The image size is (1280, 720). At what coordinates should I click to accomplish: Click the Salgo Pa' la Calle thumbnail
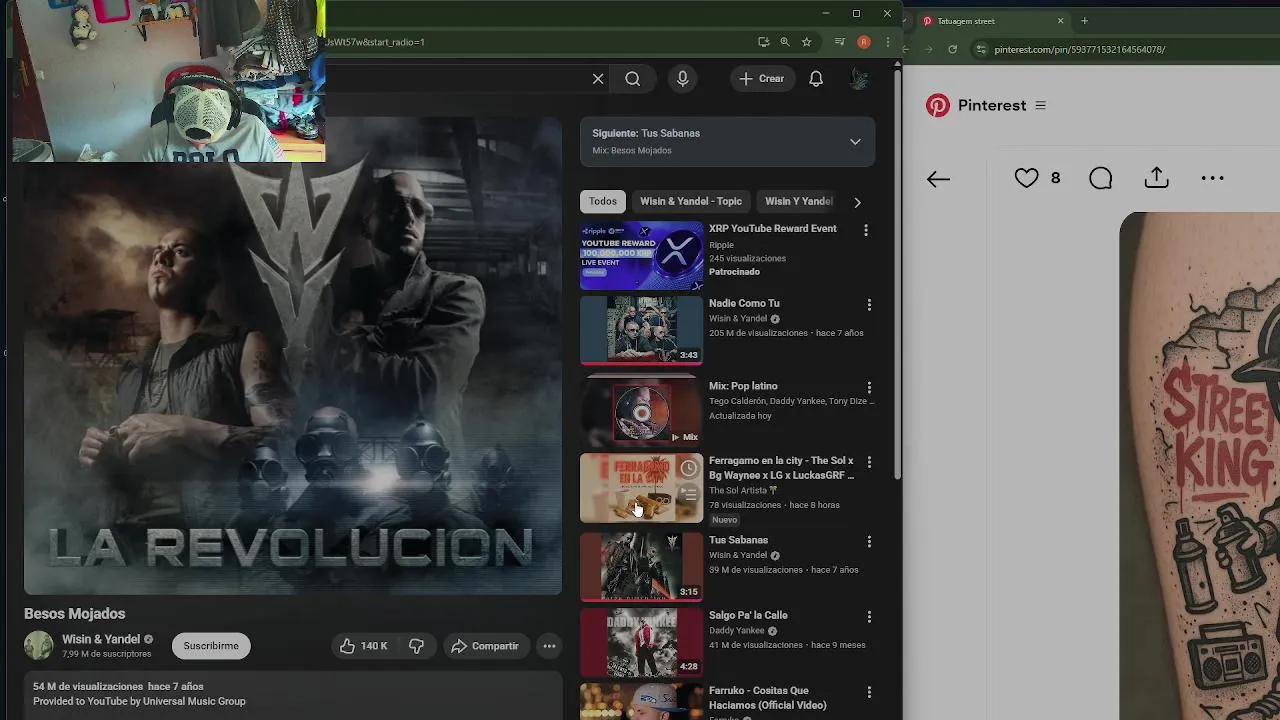641,643
